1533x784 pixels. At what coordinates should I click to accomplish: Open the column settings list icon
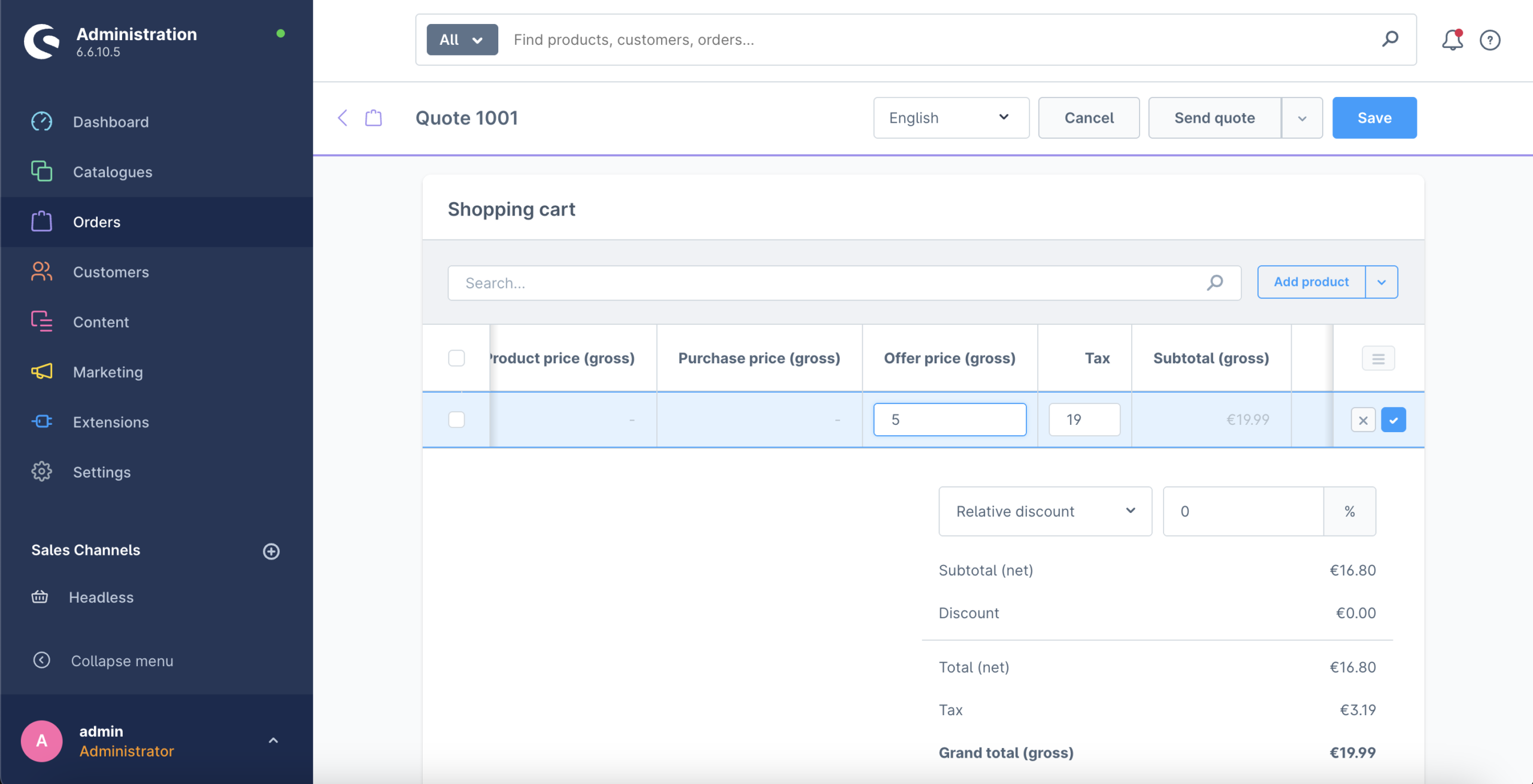point(1378,358)
